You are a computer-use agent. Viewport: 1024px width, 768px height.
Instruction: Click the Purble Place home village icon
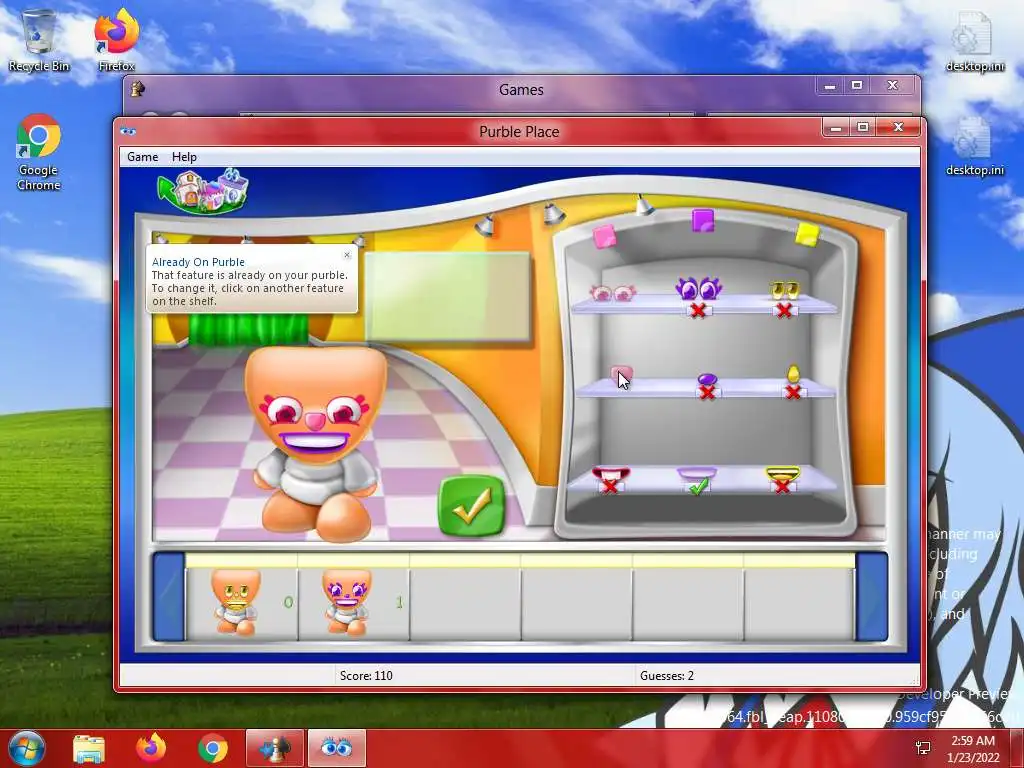(x=204, y=191)
